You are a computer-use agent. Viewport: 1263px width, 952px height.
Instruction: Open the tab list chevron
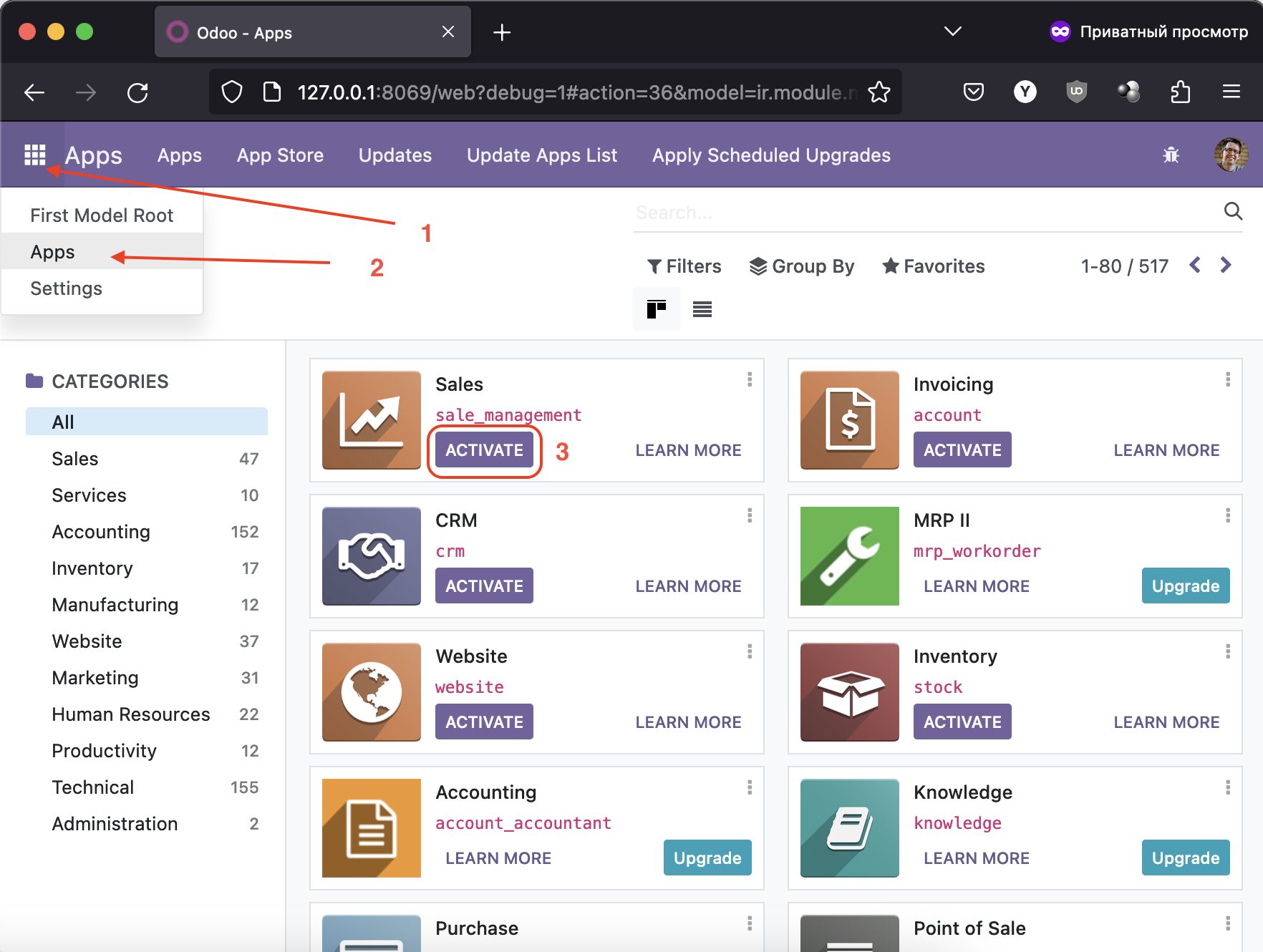pyautogui.click(x=953, y=31)
